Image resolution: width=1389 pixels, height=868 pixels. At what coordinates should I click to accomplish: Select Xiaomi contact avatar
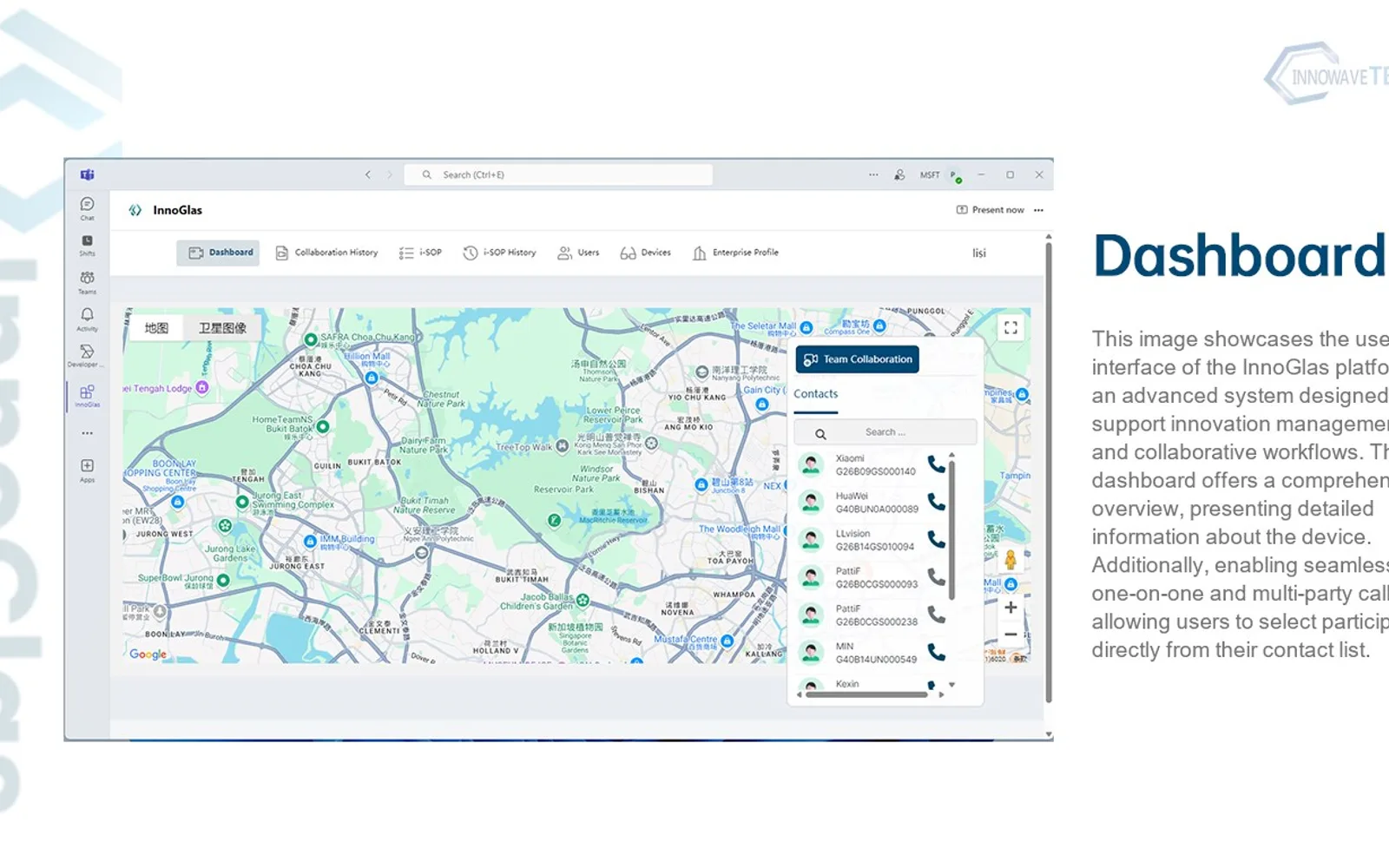pyautogui.click(x=811, y=464)
